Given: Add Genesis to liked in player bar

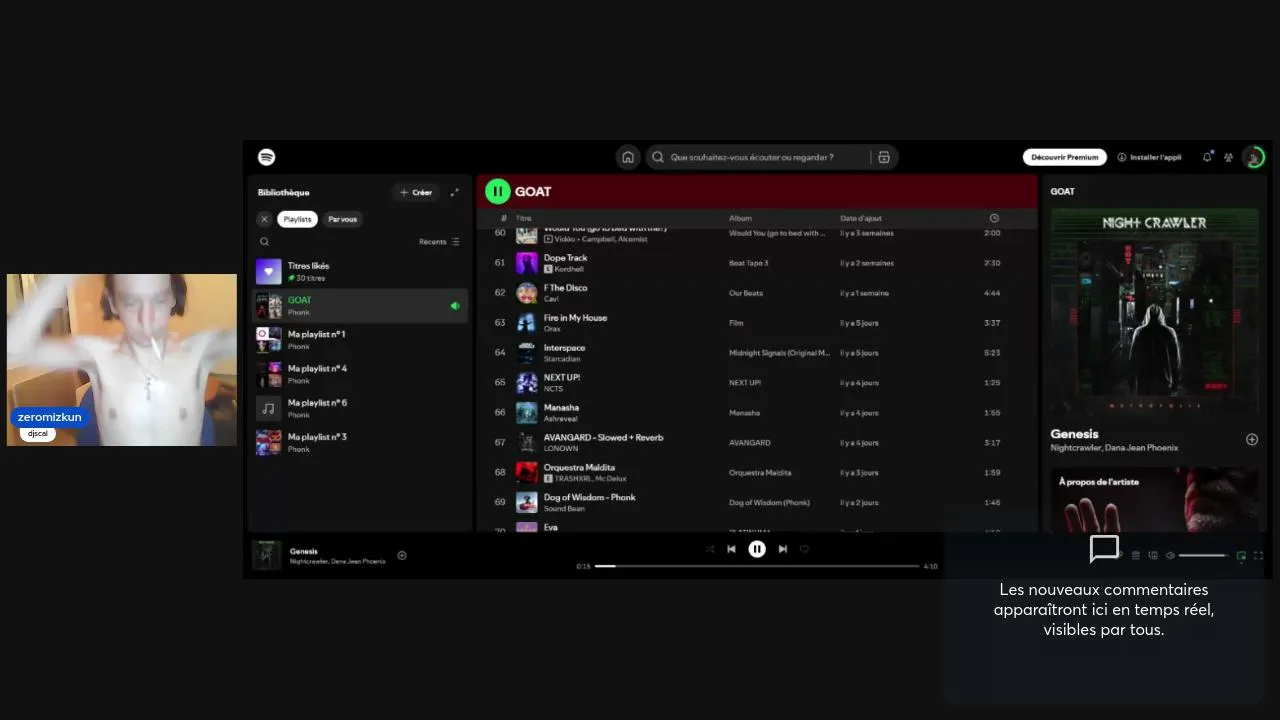Looking at the screenshot, I should (402, 555).
